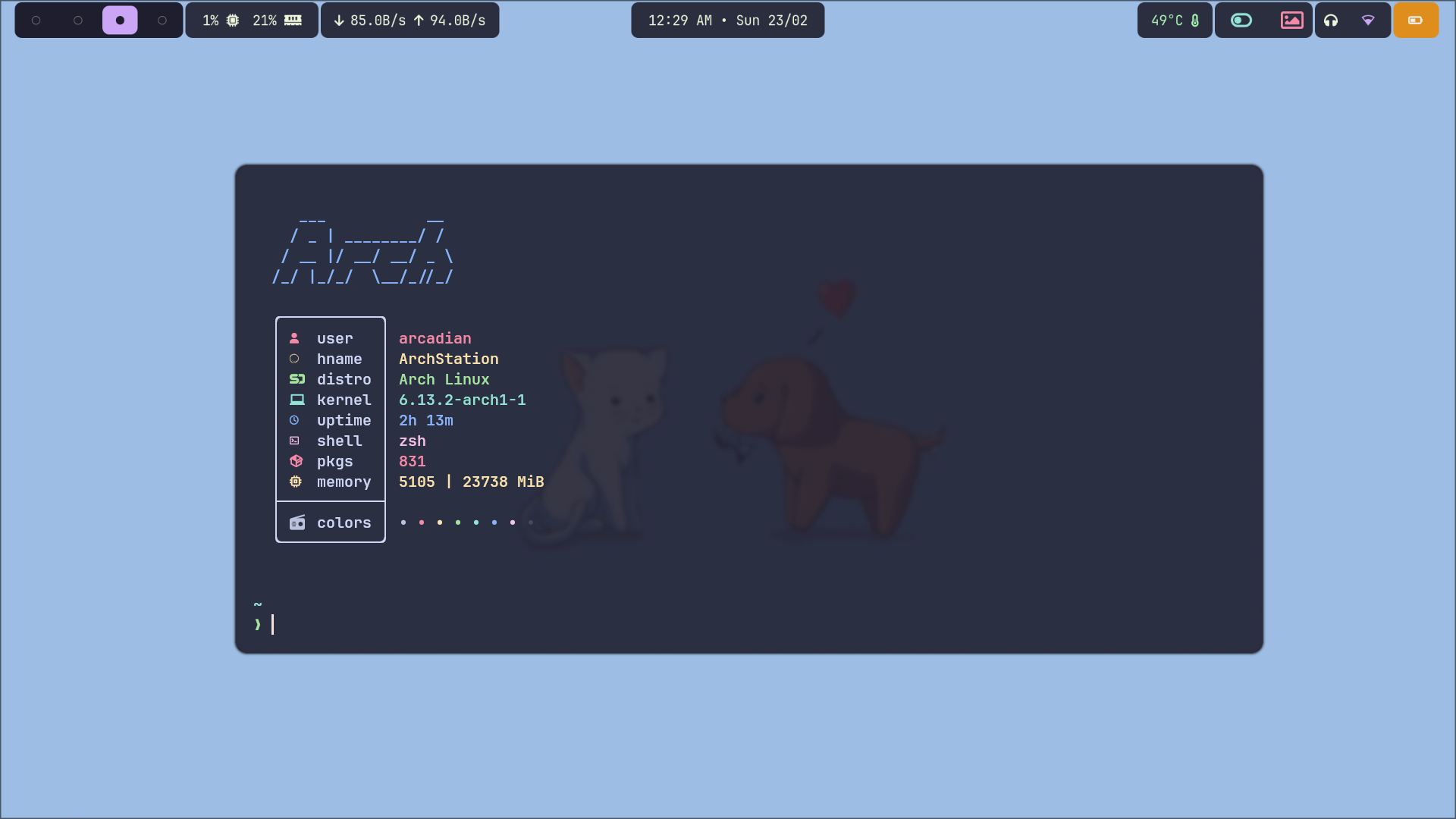
Task: Toggle the switch icon in top bar
Action: [x=1241, y=20]
